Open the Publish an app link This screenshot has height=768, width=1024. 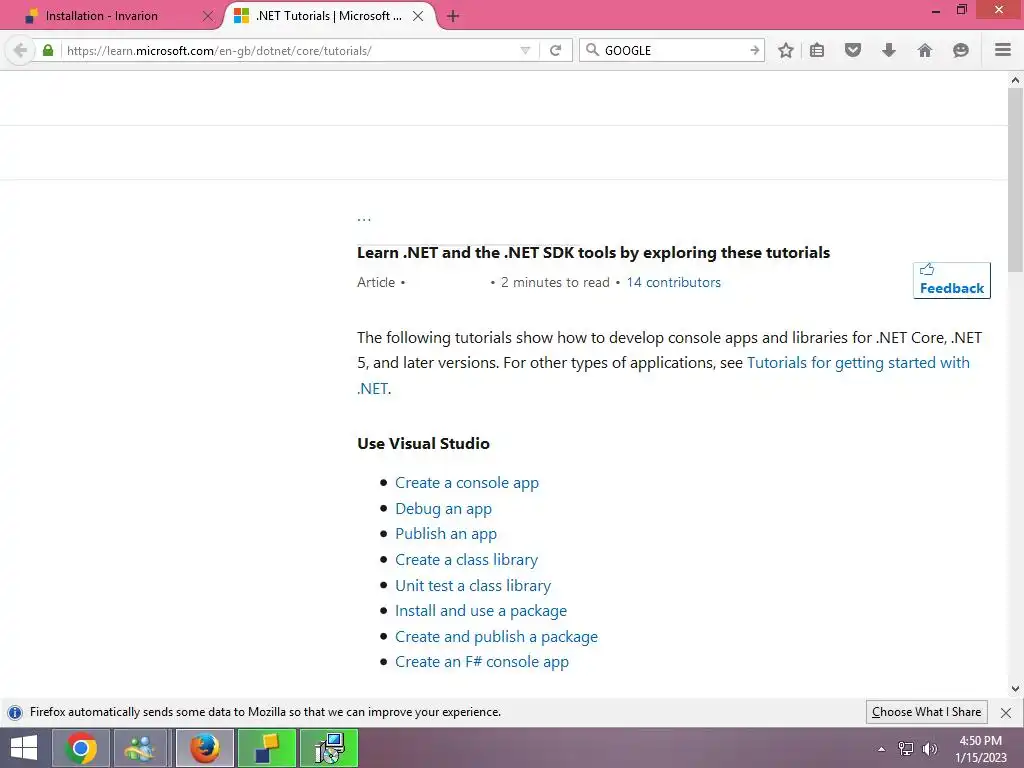(x=446, y=534)
